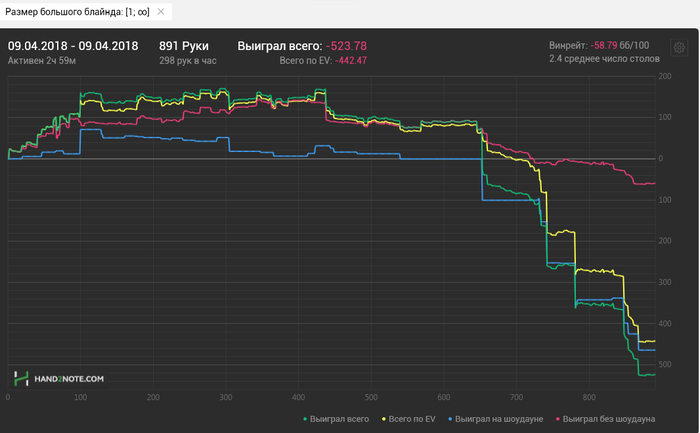Click the EV total value -442.47
The image size is (700, 433).
(351, 61)
